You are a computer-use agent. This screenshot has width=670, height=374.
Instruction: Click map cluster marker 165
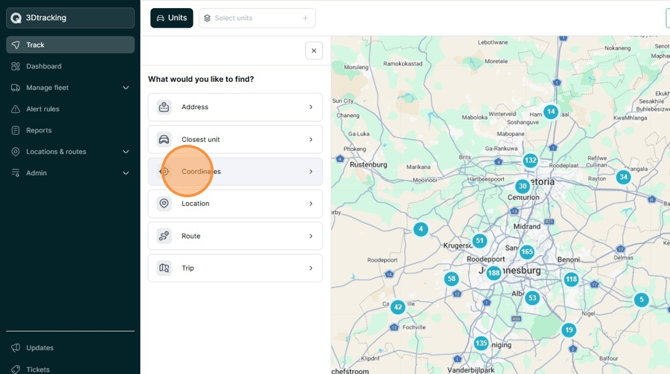click(527, 252)
